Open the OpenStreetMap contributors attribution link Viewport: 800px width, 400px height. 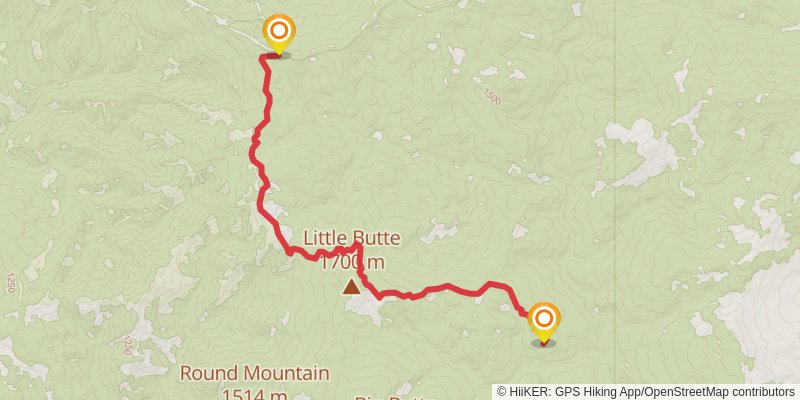(x=719, y=391)
